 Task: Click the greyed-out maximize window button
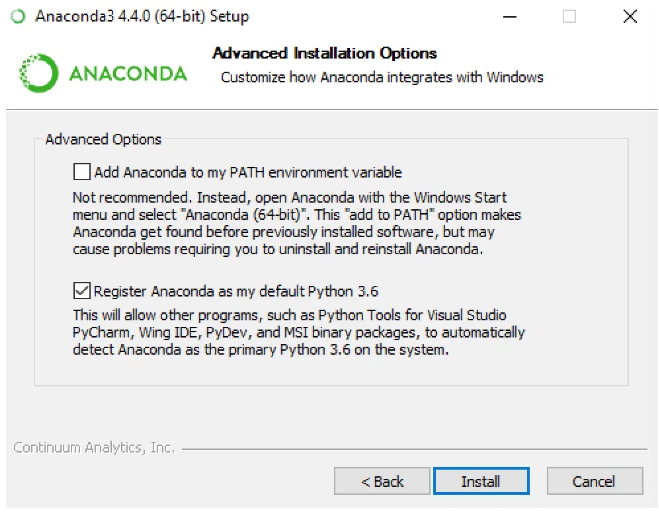(570, 17)
